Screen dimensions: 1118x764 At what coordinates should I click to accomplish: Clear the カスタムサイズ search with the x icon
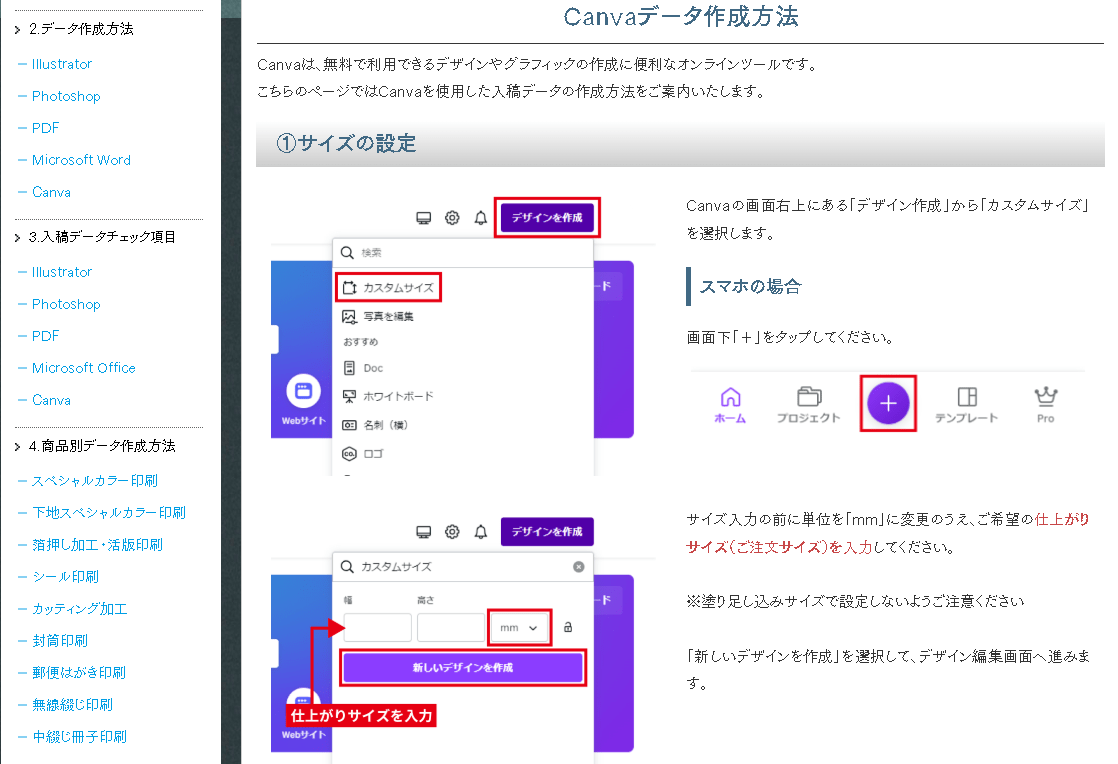pos(578,567)
